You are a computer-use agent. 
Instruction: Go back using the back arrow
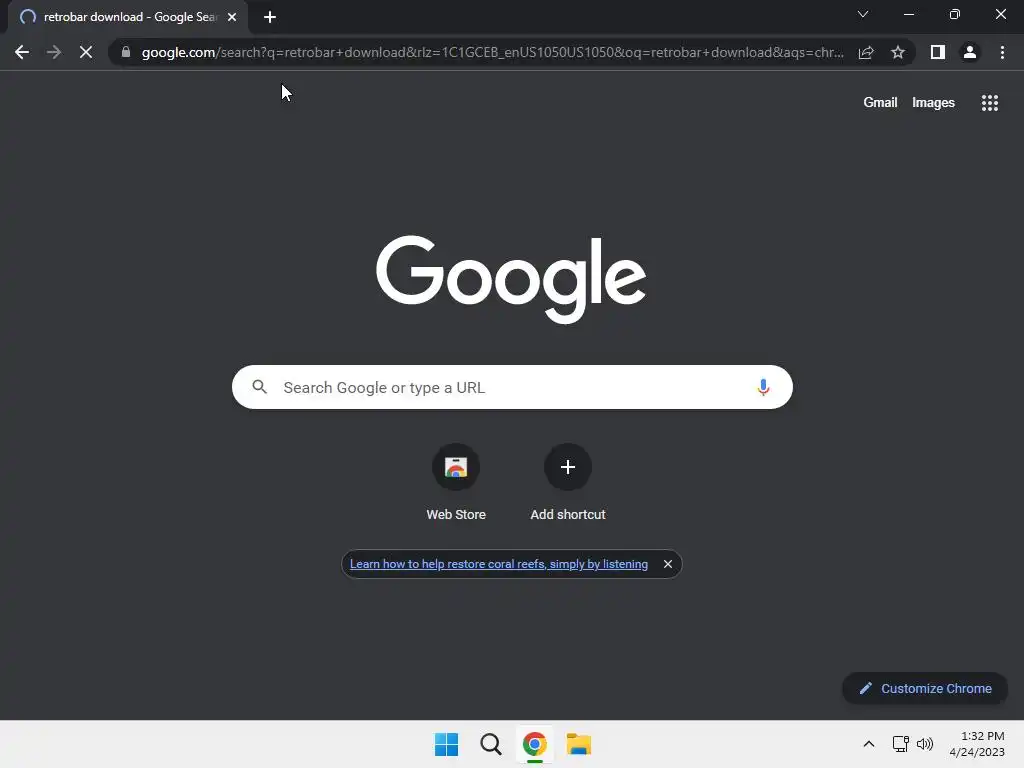click(x=22, y=52)
